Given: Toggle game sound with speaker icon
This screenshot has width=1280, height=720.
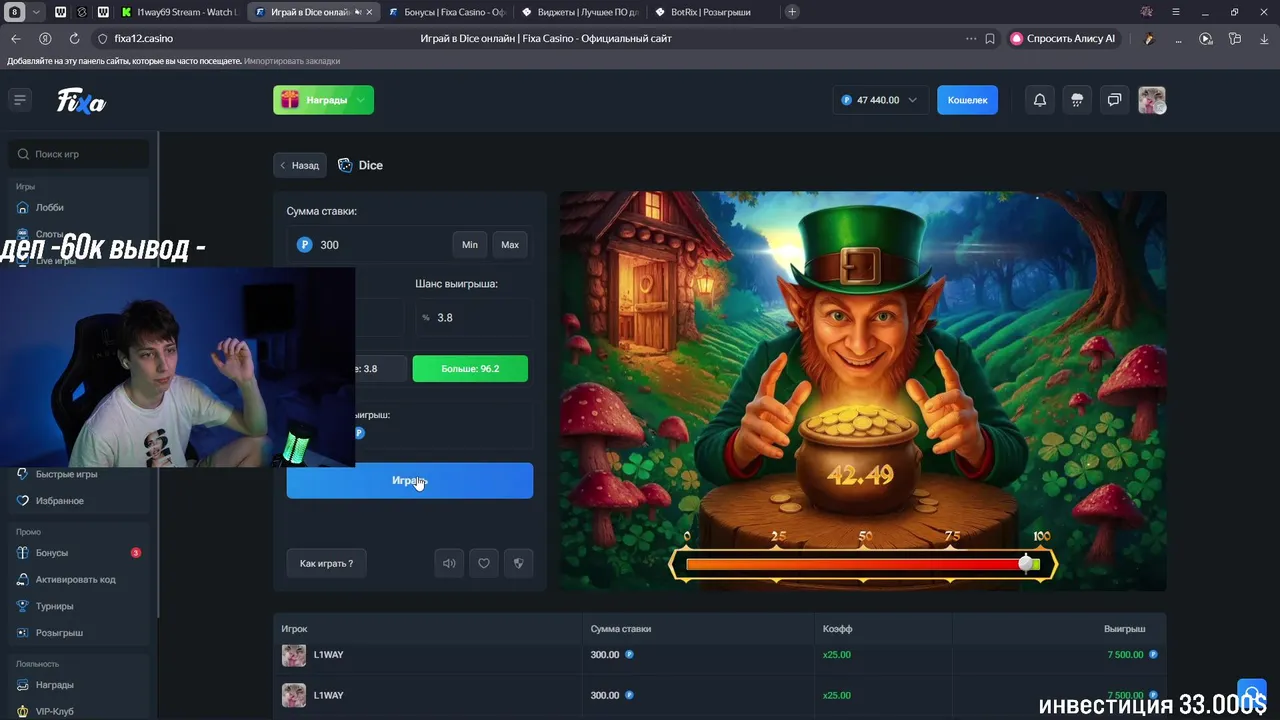Looking at the screenshot, I should pyautogui.click(x=449, y=563).
